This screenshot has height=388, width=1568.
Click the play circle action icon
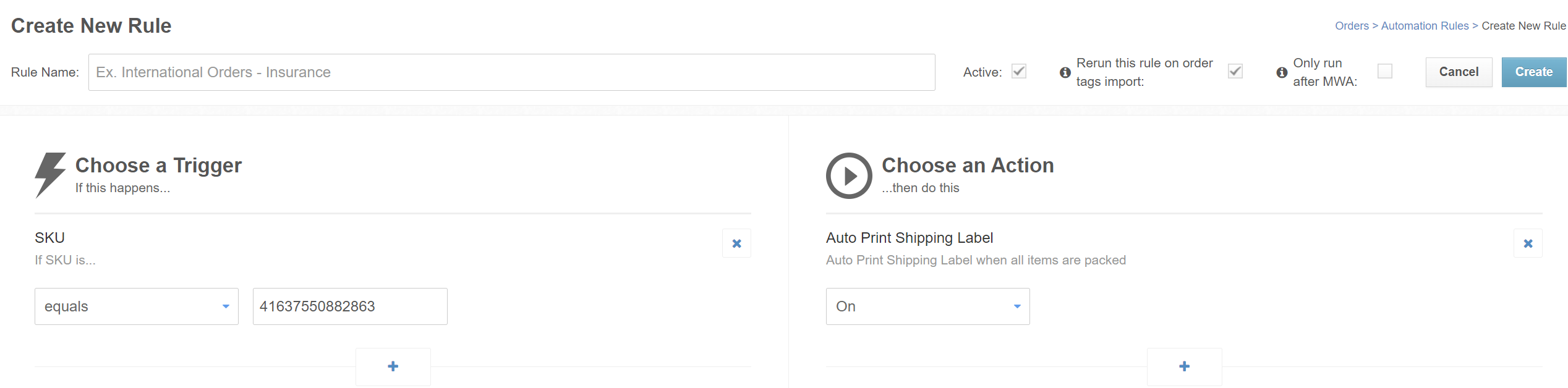[x=849, y=175]
